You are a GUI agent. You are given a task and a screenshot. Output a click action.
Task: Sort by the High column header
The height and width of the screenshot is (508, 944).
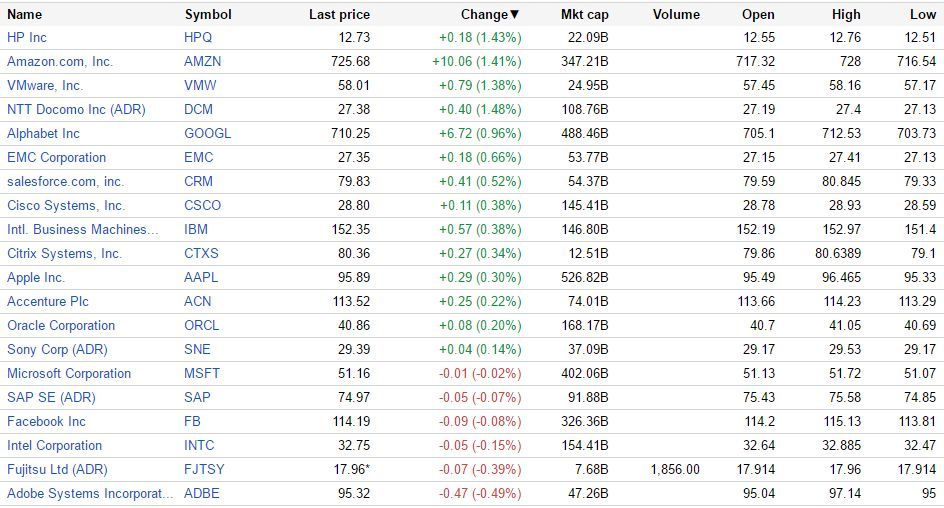tap(845, 14)
